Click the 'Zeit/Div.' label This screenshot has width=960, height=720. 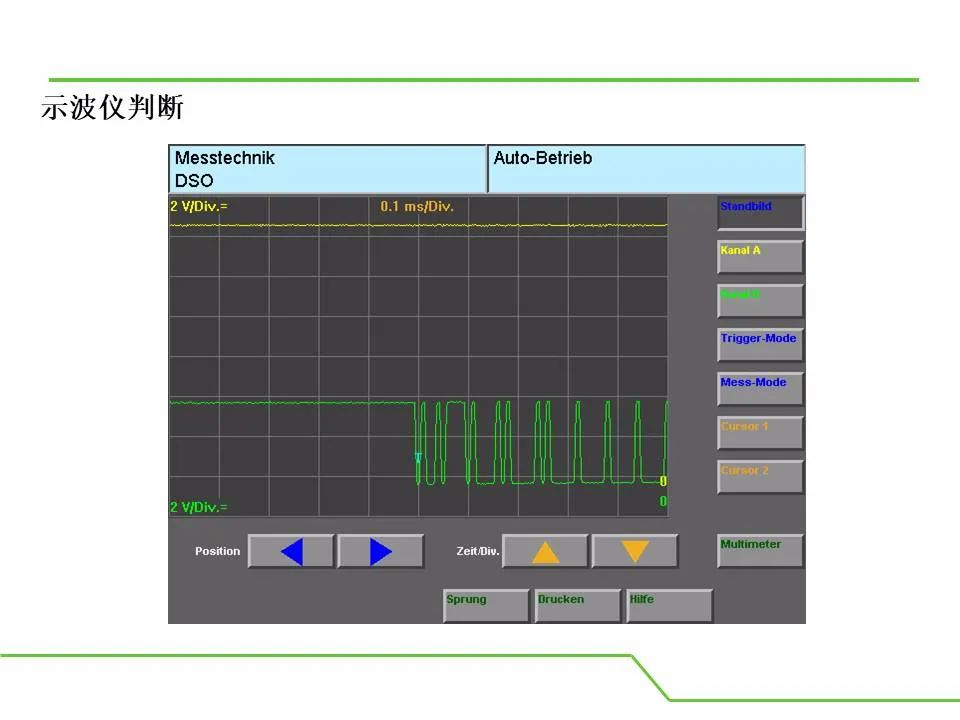(x=478, y=551)
